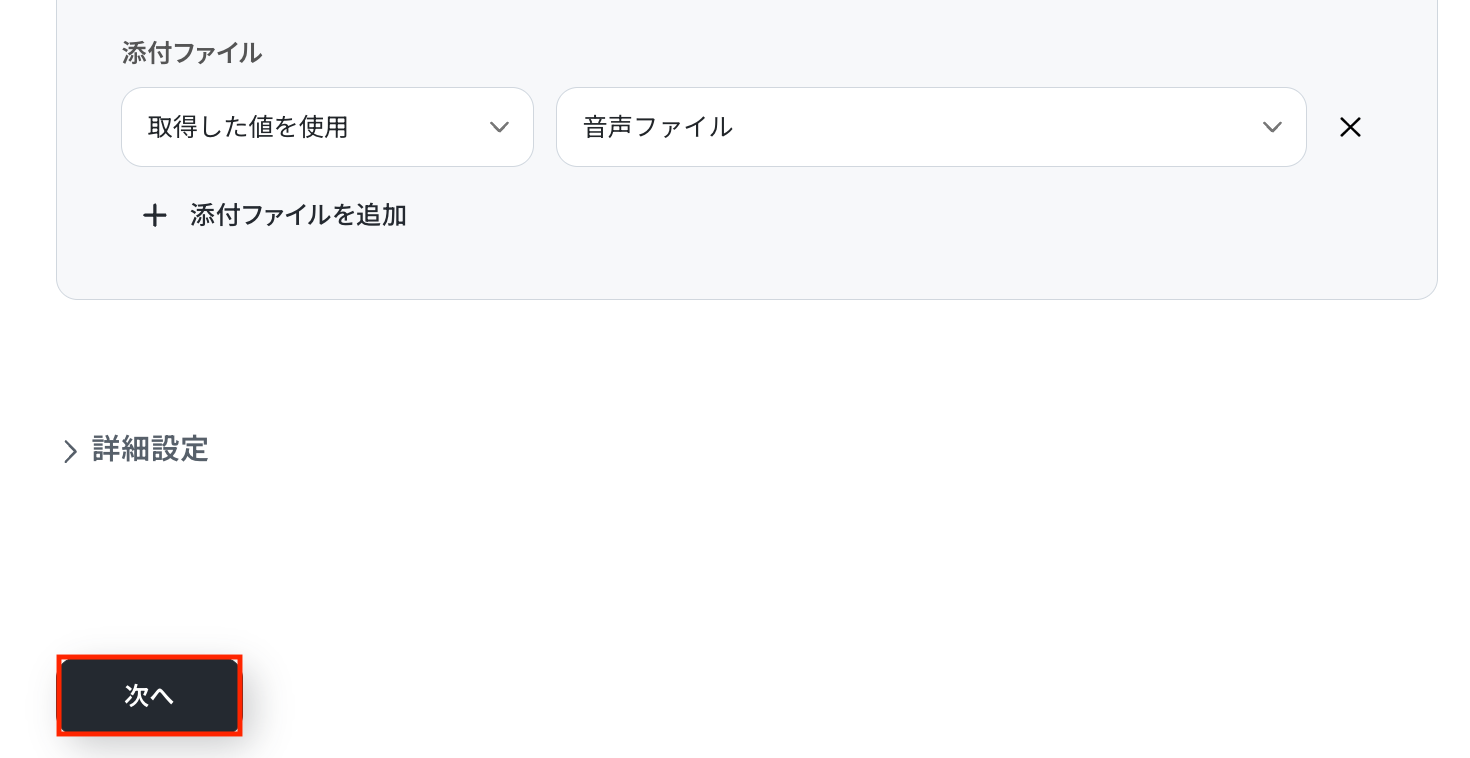Open the 取得した値を使用 dropdown
The height and width of the screenshot is (758, 1470).
[327, 127]
